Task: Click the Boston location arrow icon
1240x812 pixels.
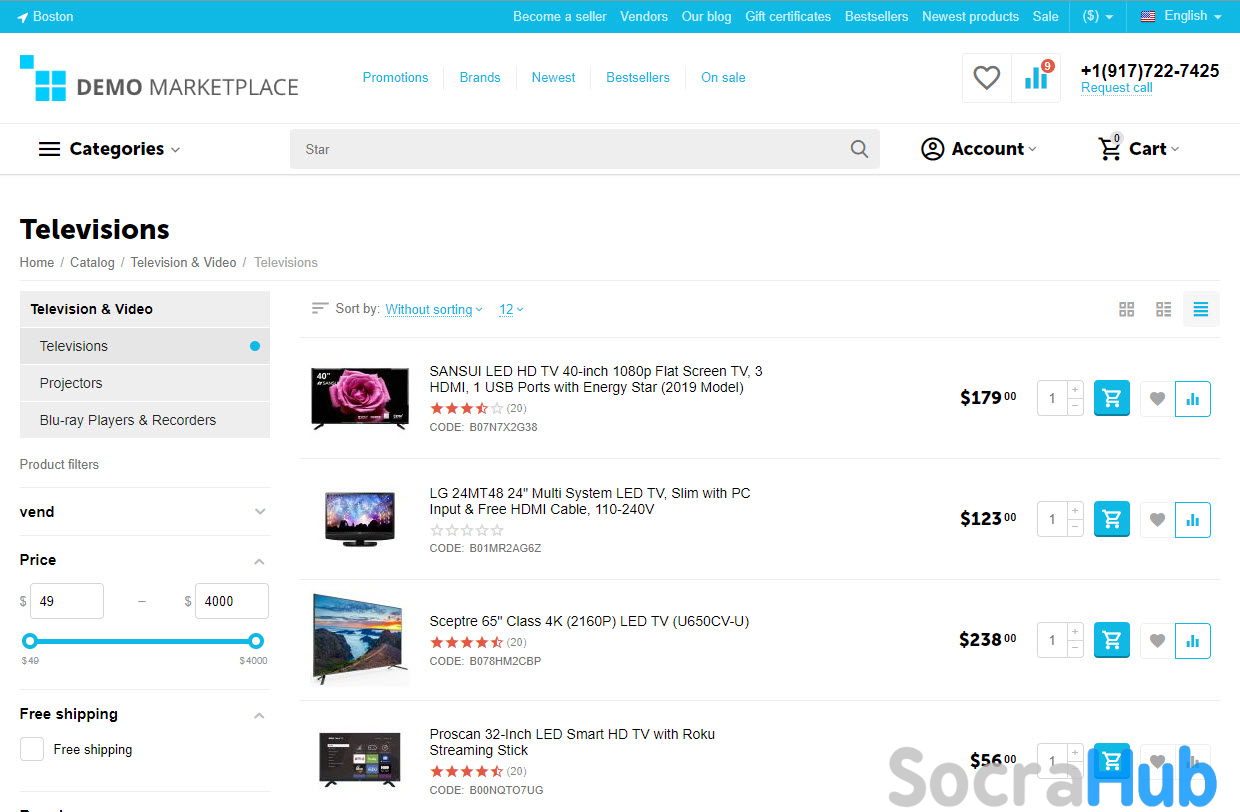Action: [x=23, y=17]
